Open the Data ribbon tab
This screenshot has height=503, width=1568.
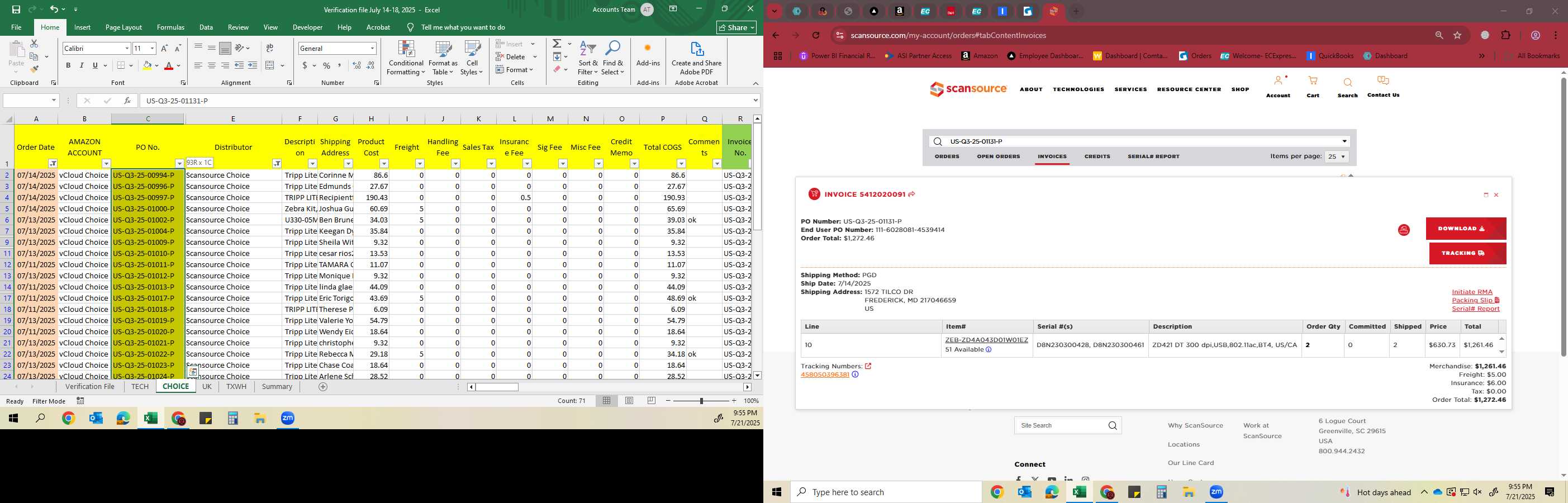tap(206, 27)
